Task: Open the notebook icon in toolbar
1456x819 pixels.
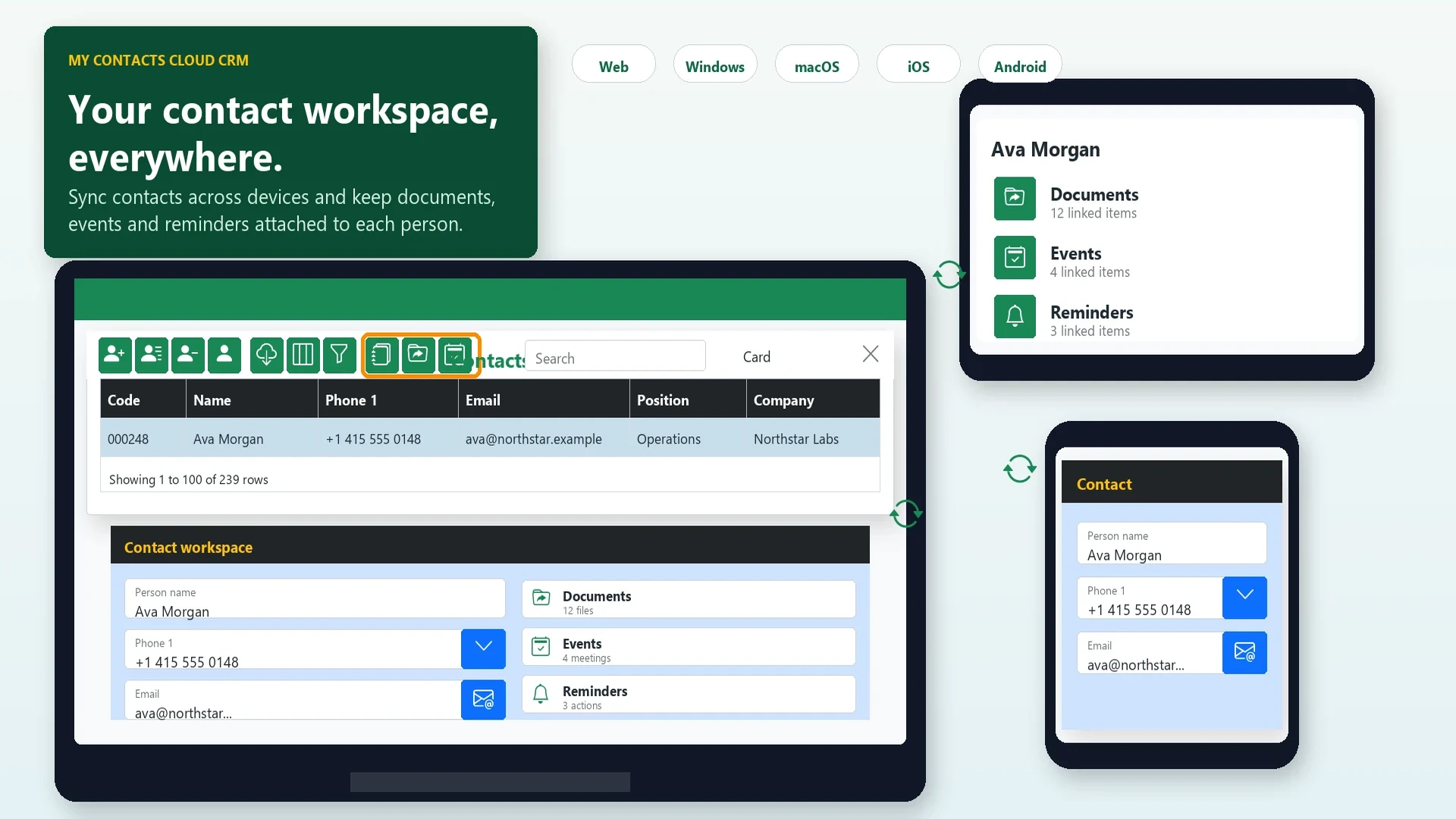Action: click(381, 354)
